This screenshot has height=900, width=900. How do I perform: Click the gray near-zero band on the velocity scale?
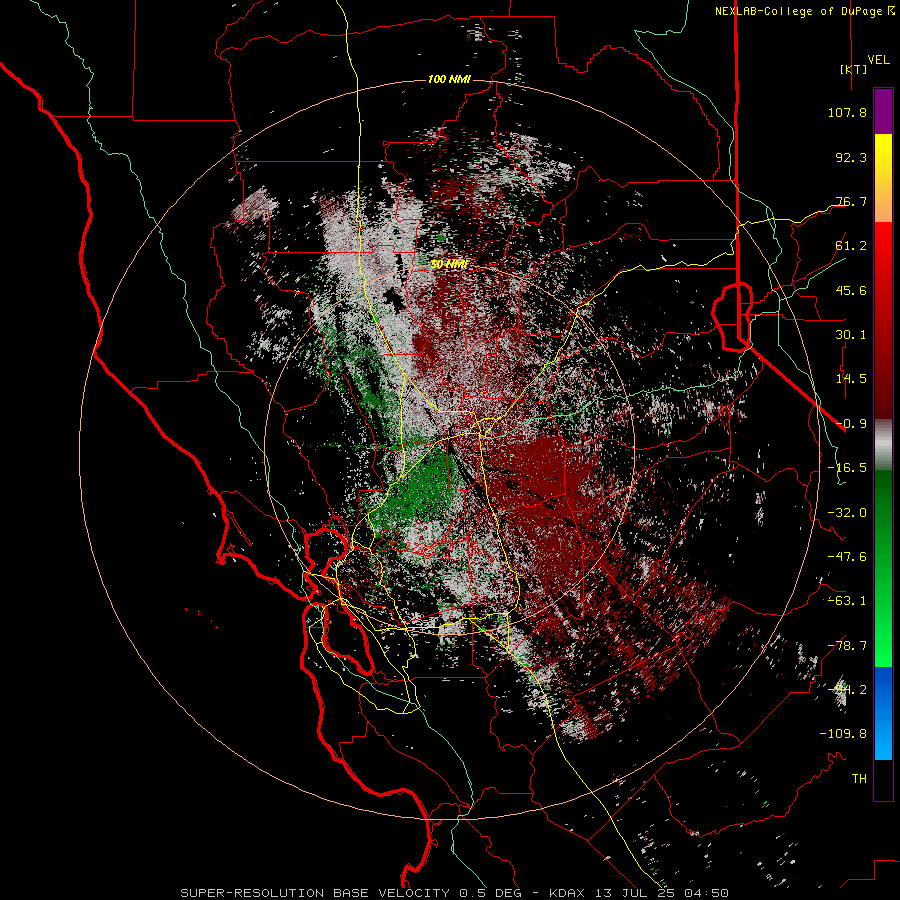(x=883, y=445)
